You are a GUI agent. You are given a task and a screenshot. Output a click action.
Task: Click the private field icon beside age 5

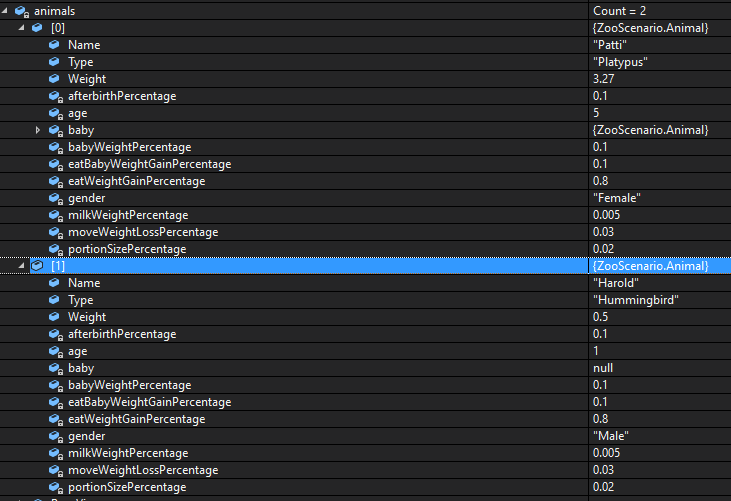56,113
